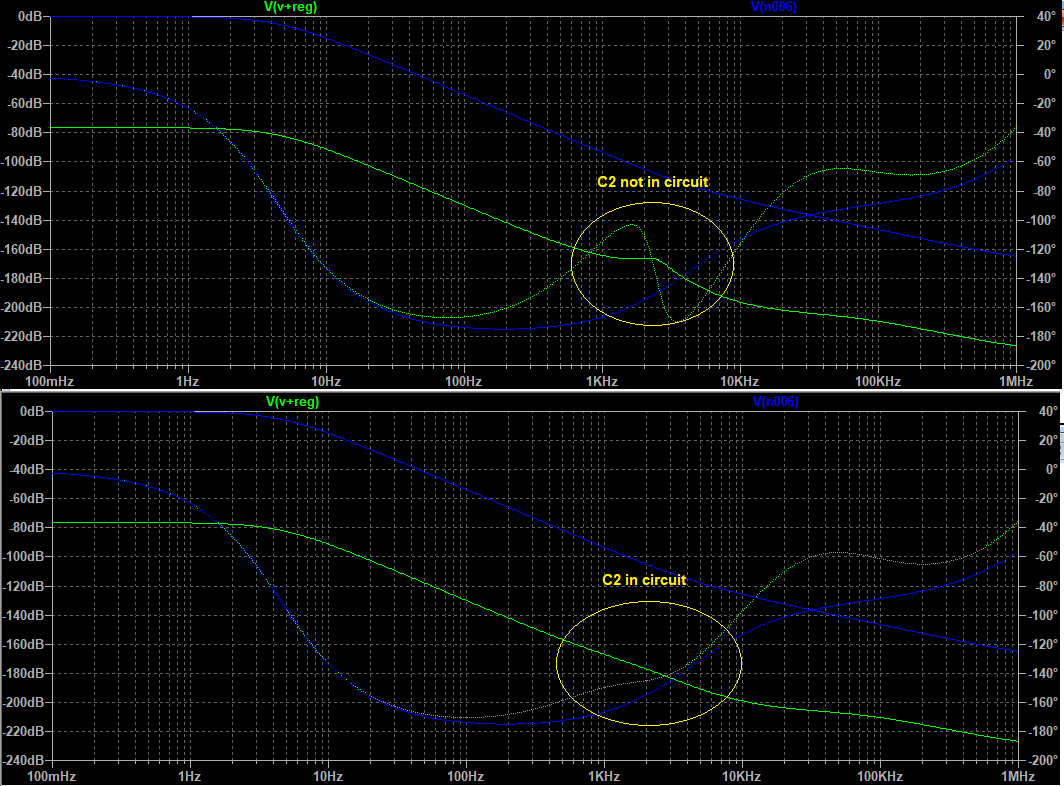Click the V(v+reg) trace label in top plot

(290, 7)
